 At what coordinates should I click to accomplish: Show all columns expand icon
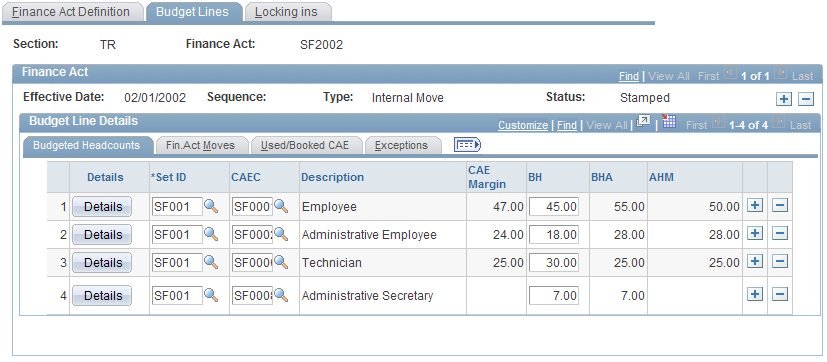pyautogui.click(x=467, y=145)
